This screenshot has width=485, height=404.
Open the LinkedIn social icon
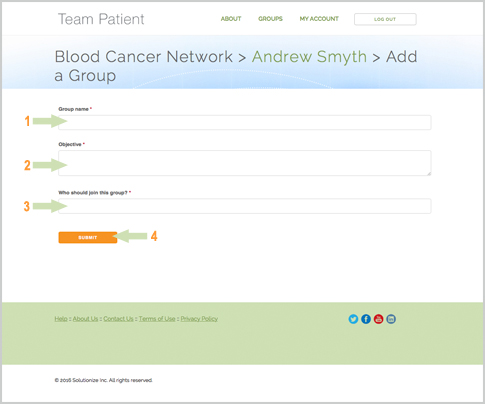click(x=391, y=319)
